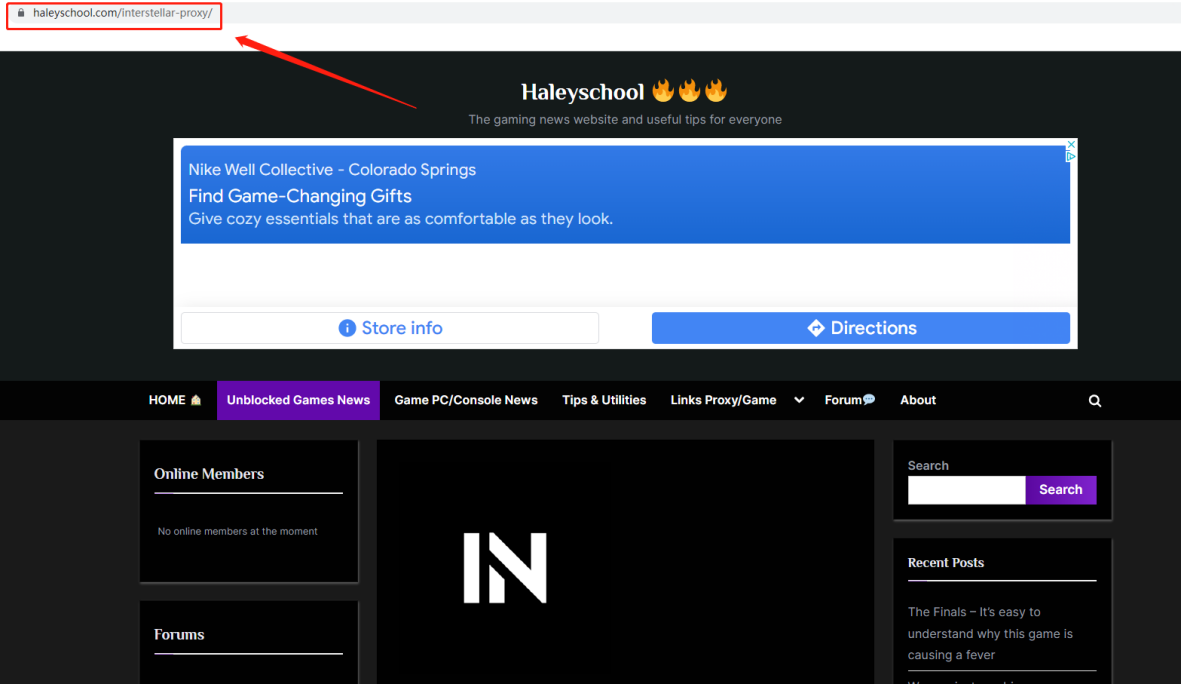Click the lock icon in address bar

point(21,13)
